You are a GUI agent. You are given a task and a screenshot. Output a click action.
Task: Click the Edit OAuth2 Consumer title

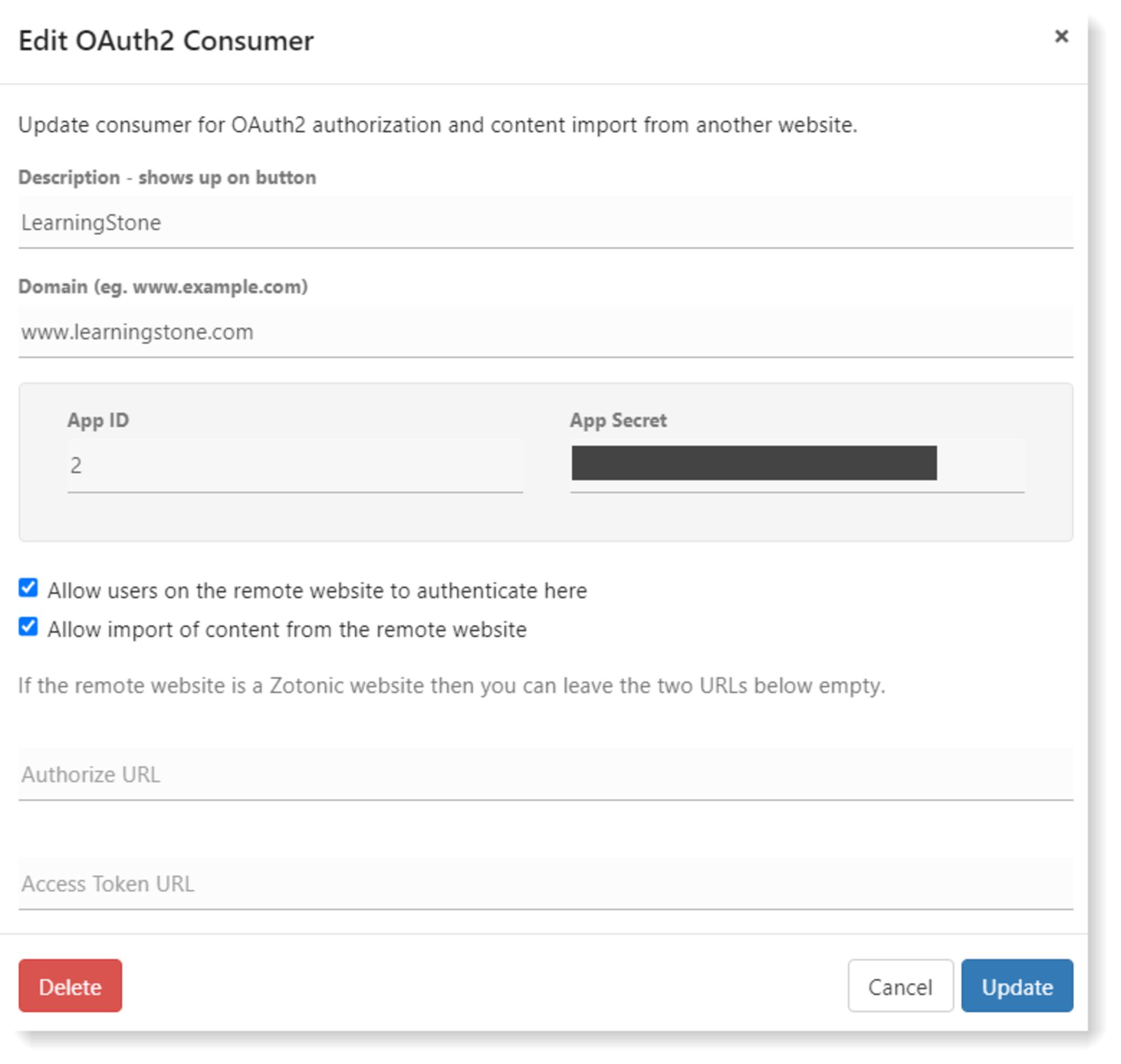pyautogui.click(x=166, y=40)
